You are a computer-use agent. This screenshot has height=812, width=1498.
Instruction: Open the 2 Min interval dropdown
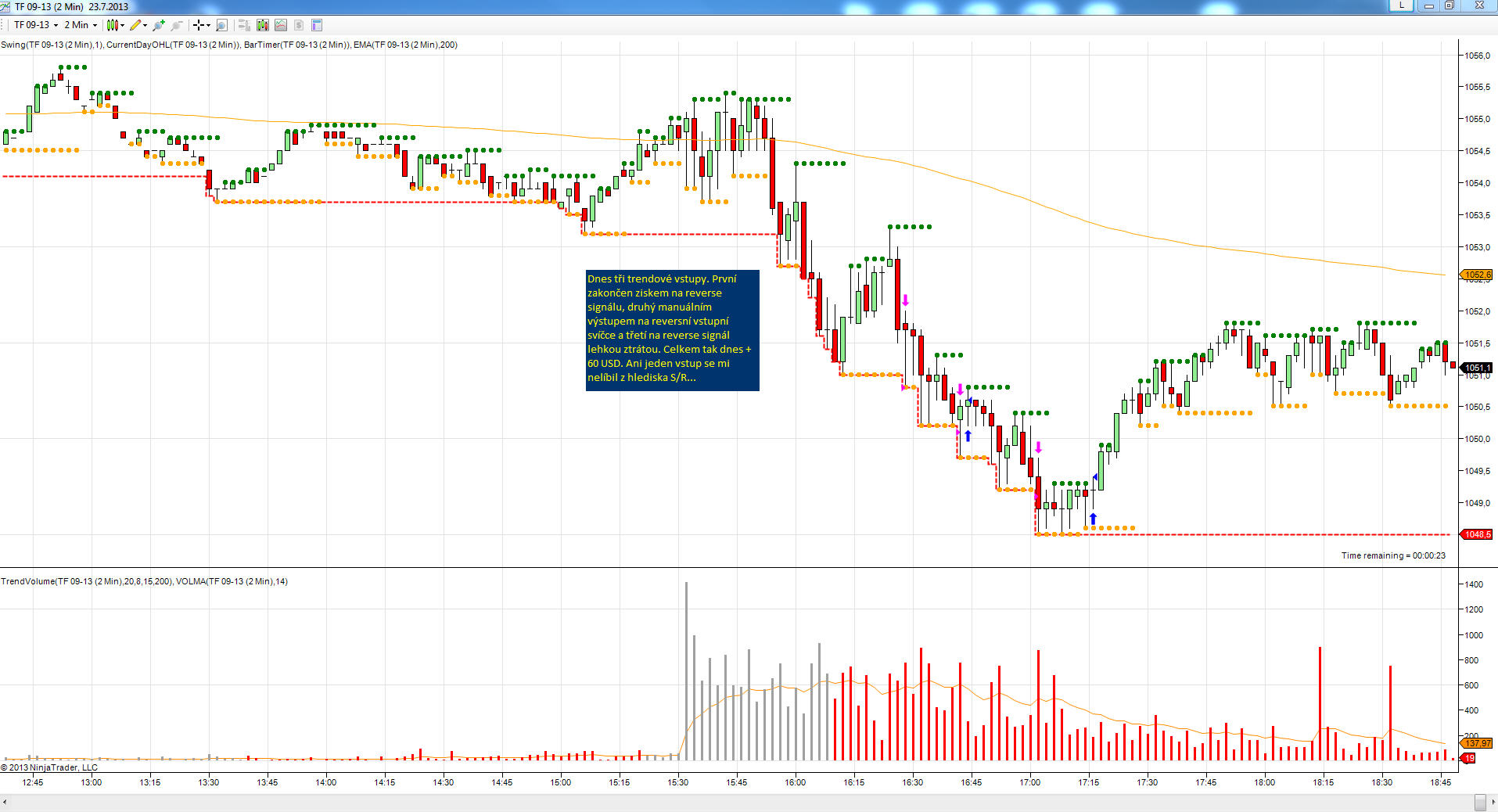[81, 25]
